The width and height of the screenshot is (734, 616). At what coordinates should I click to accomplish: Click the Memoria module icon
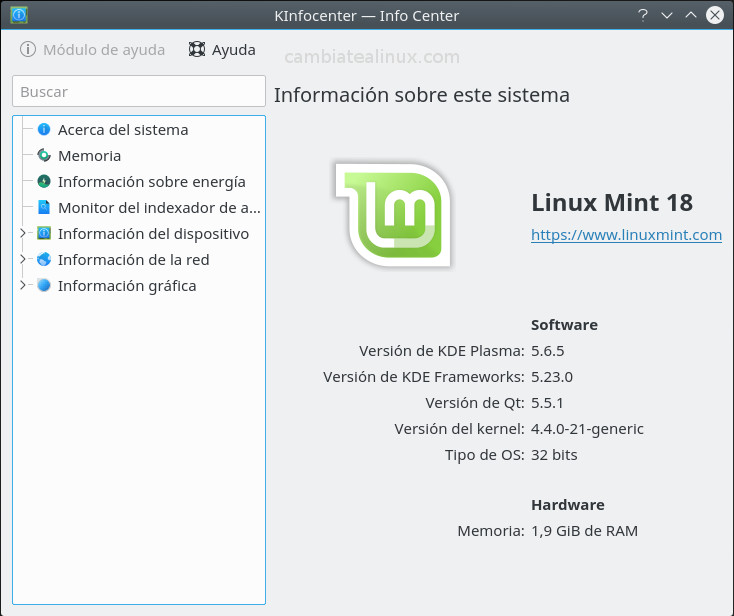(44, 155)
